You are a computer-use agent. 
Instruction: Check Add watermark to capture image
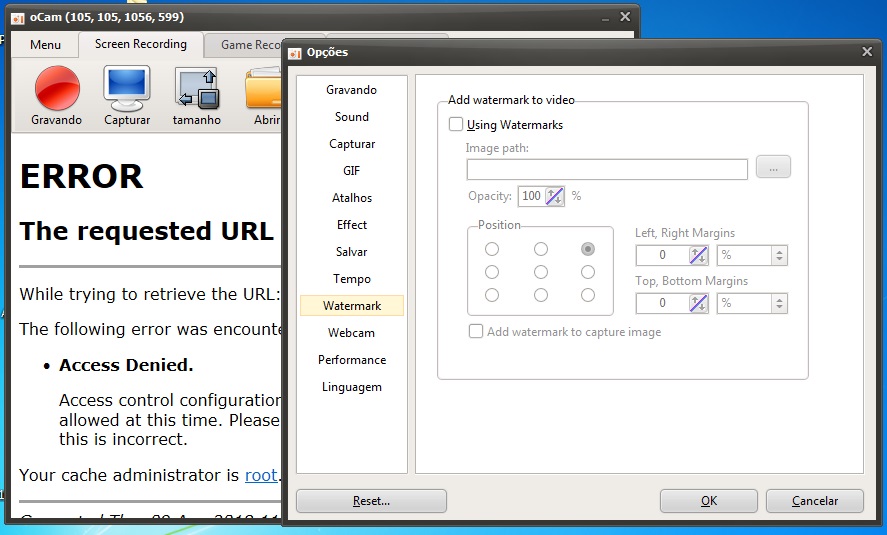click(x=476, y=331)
